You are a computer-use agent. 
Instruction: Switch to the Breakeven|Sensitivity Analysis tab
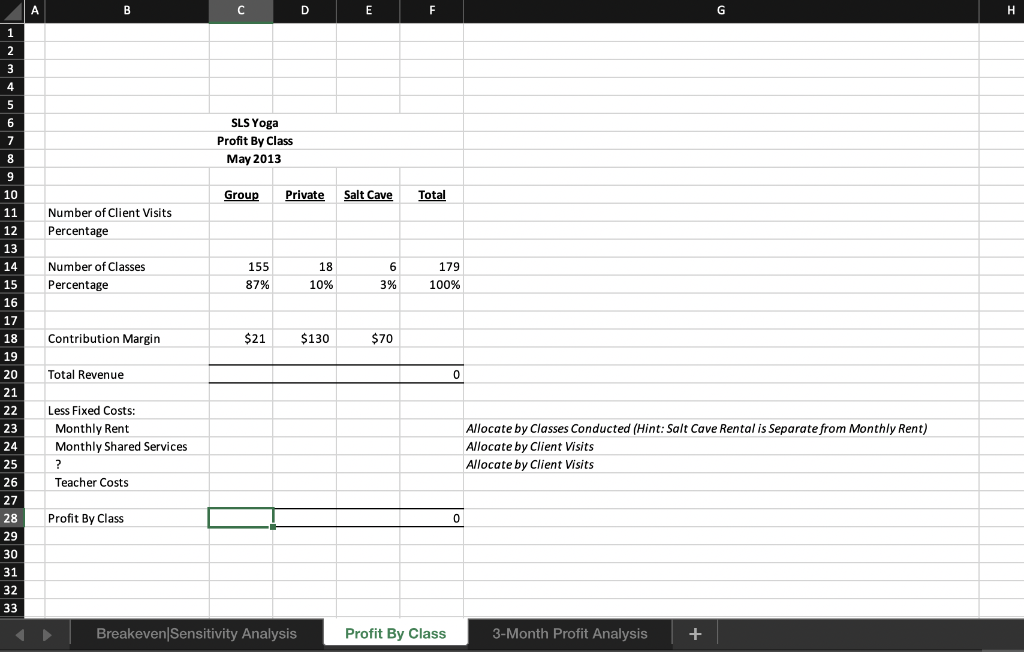tap(196, 632)
